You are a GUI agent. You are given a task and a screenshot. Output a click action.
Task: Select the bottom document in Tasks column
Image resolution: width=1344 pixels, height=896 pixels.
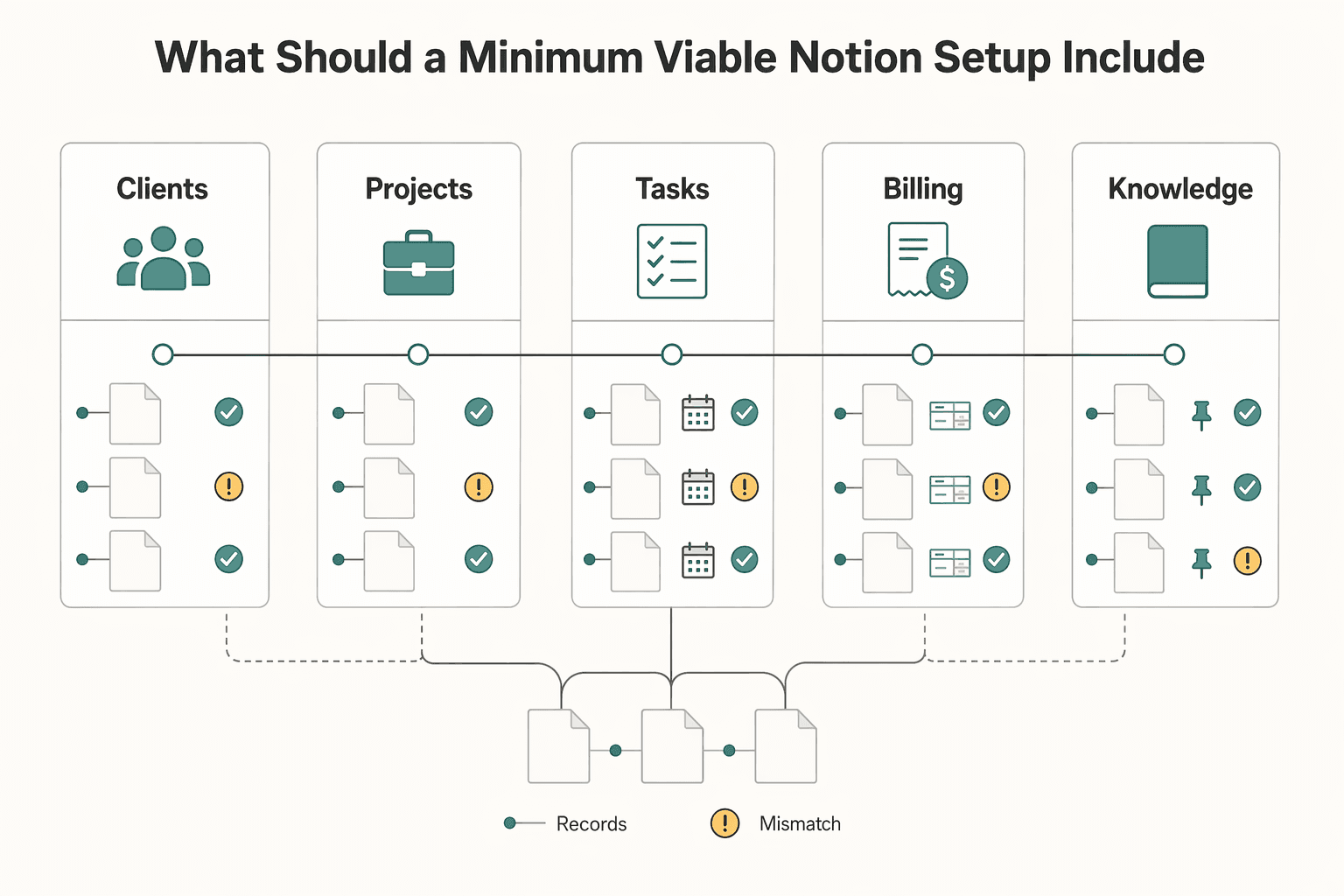click(635, 563)
